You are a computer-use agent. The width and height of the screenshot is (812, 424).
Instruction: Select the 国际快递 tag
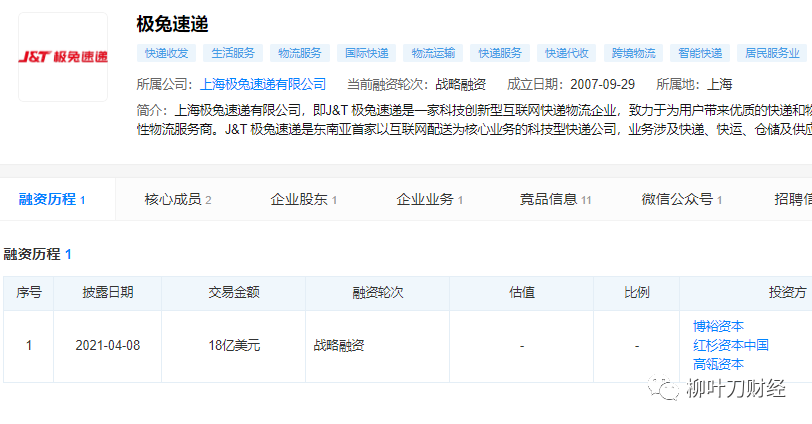(367, 53)
